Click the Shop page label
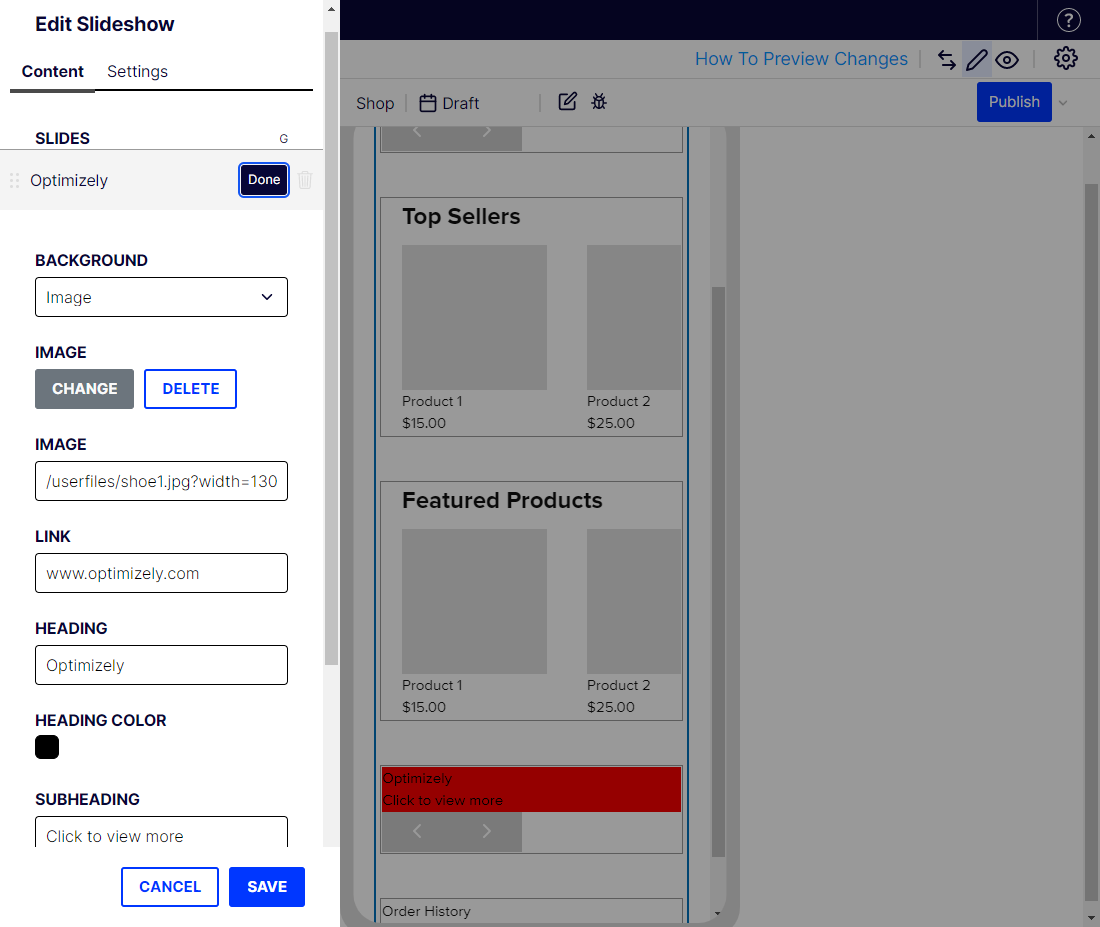 375,103
